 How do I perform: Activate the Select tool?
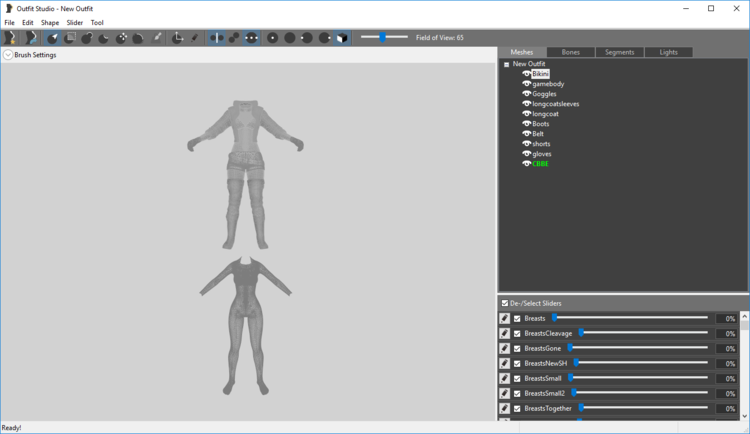[x=53, y=38]
